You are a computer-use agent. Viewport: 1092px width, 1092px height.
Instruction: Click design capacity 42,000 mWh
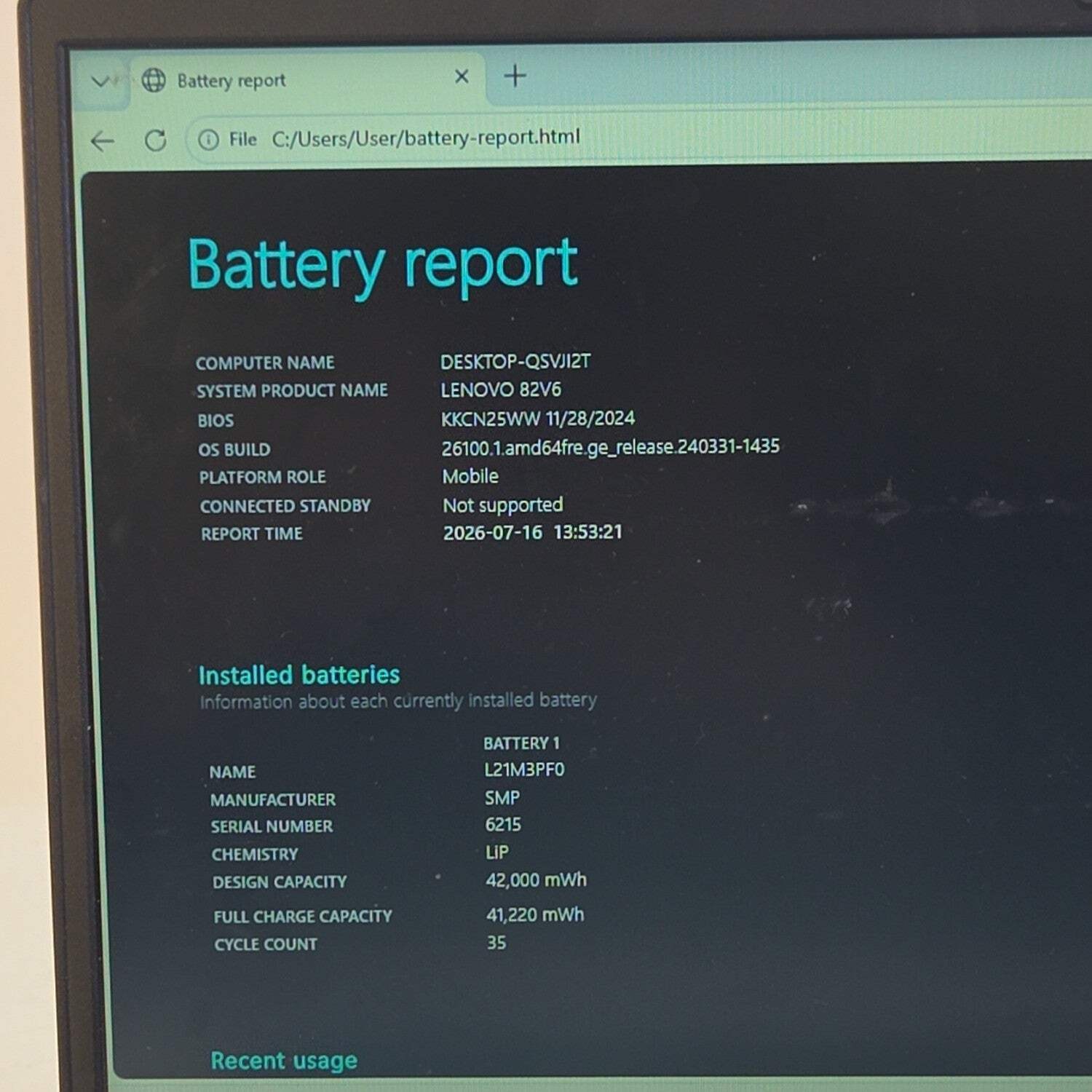coord(536,880)
